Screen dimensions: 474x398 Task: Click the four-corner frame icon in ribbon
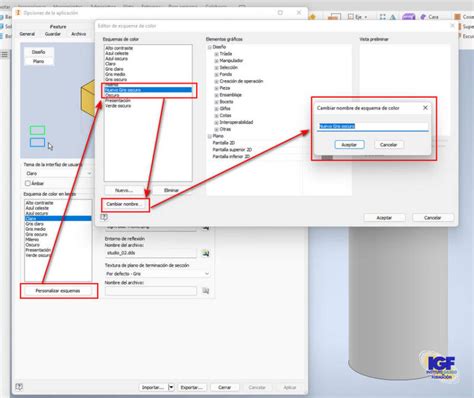point(383,17)
